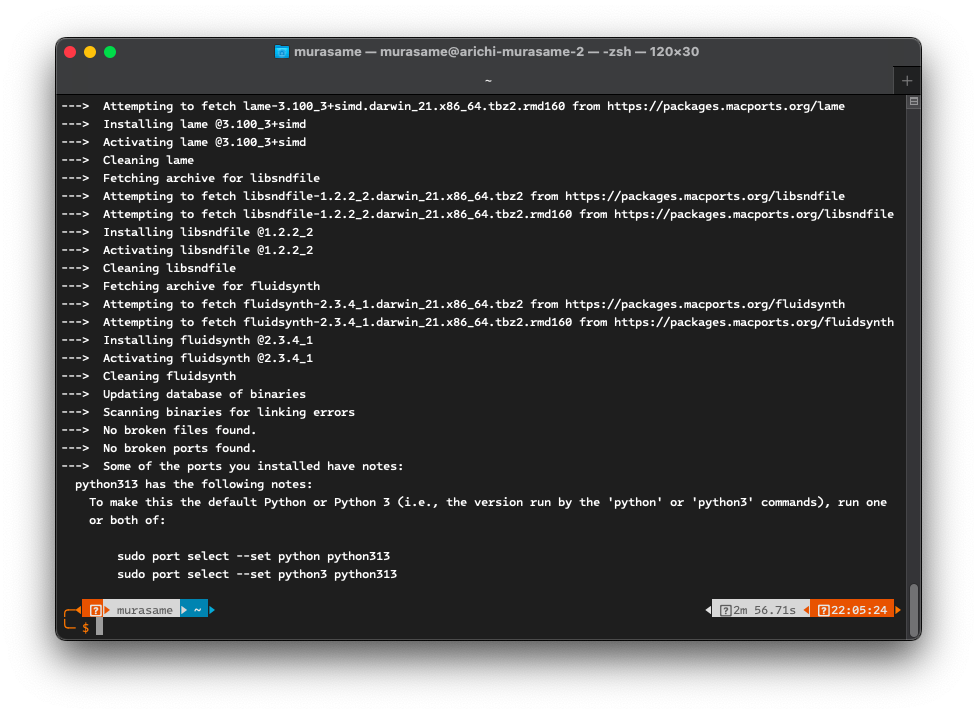This screenshot has height=714, width=977.
Task: Click the blue "~" directory prompt segment
Action: (x=197, y=610)
